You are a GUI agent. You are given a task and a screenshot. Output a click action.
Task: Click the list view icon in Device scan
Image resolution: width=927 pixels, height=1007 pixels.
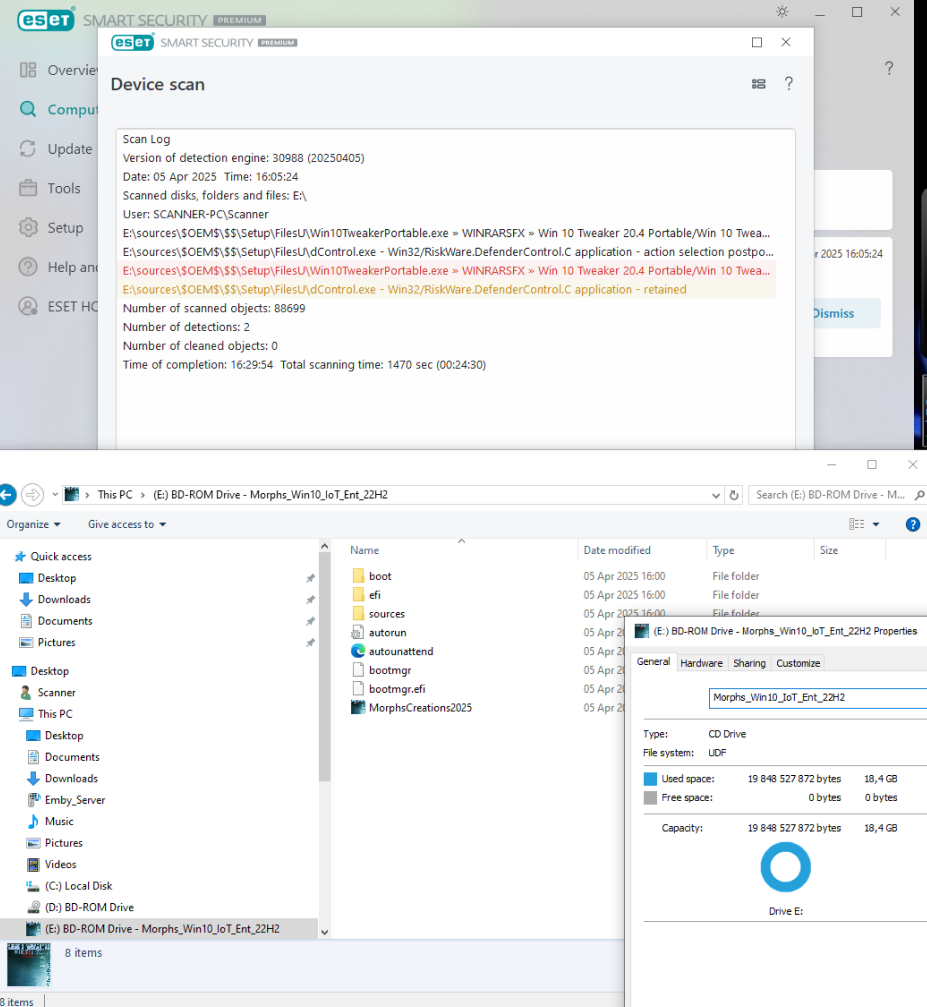tap(759, 84)
